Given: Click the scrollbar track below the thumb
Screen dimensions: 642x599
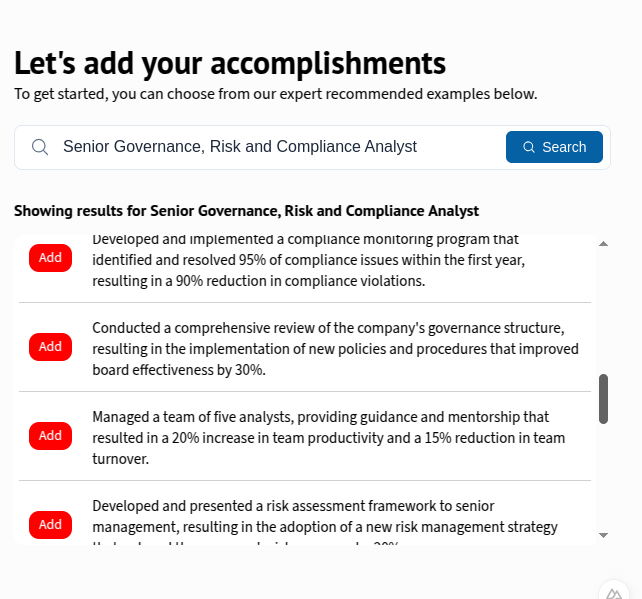Looking at the screenshot, I should 603,478.
